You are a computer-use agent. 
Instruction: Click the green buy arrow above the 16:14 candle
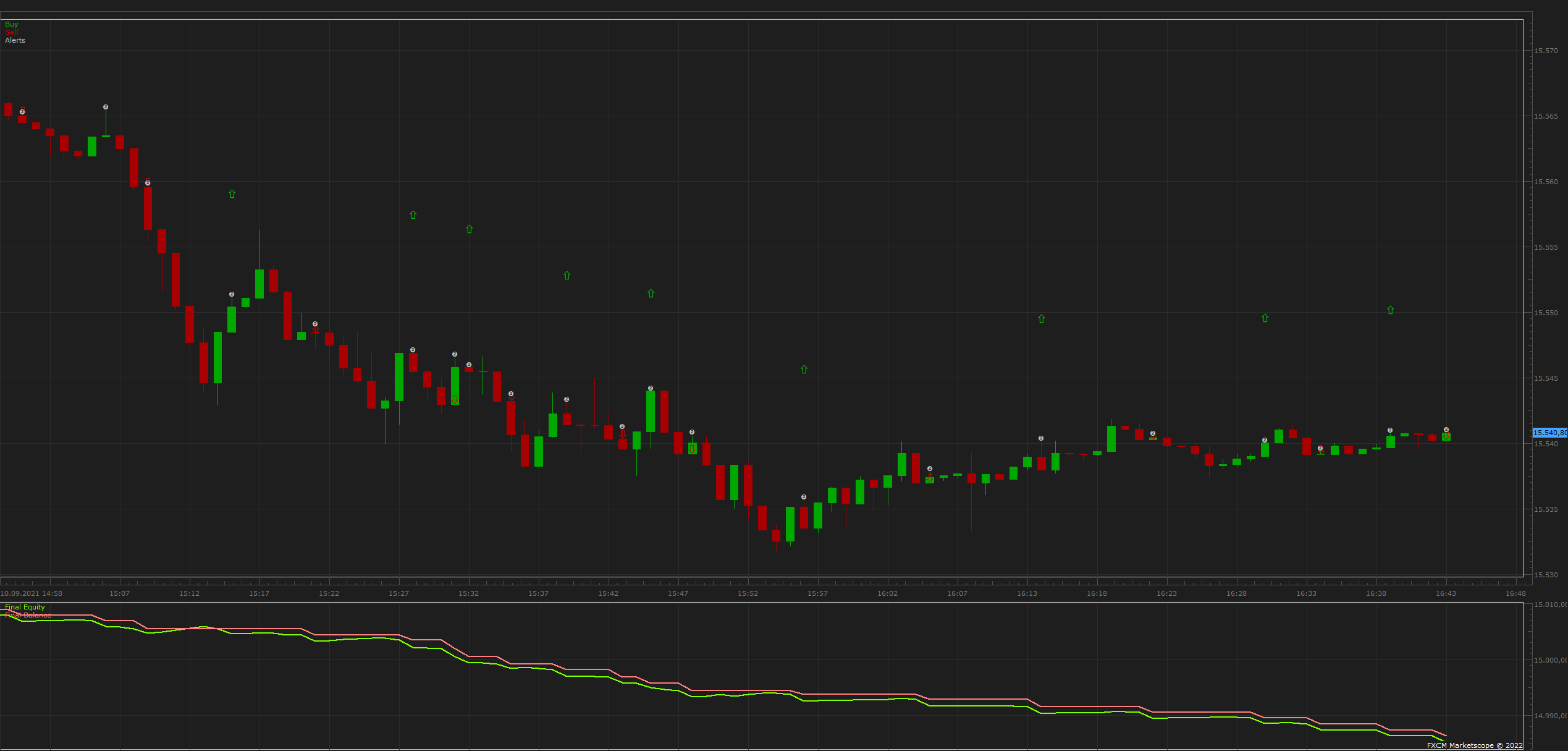1042,319
